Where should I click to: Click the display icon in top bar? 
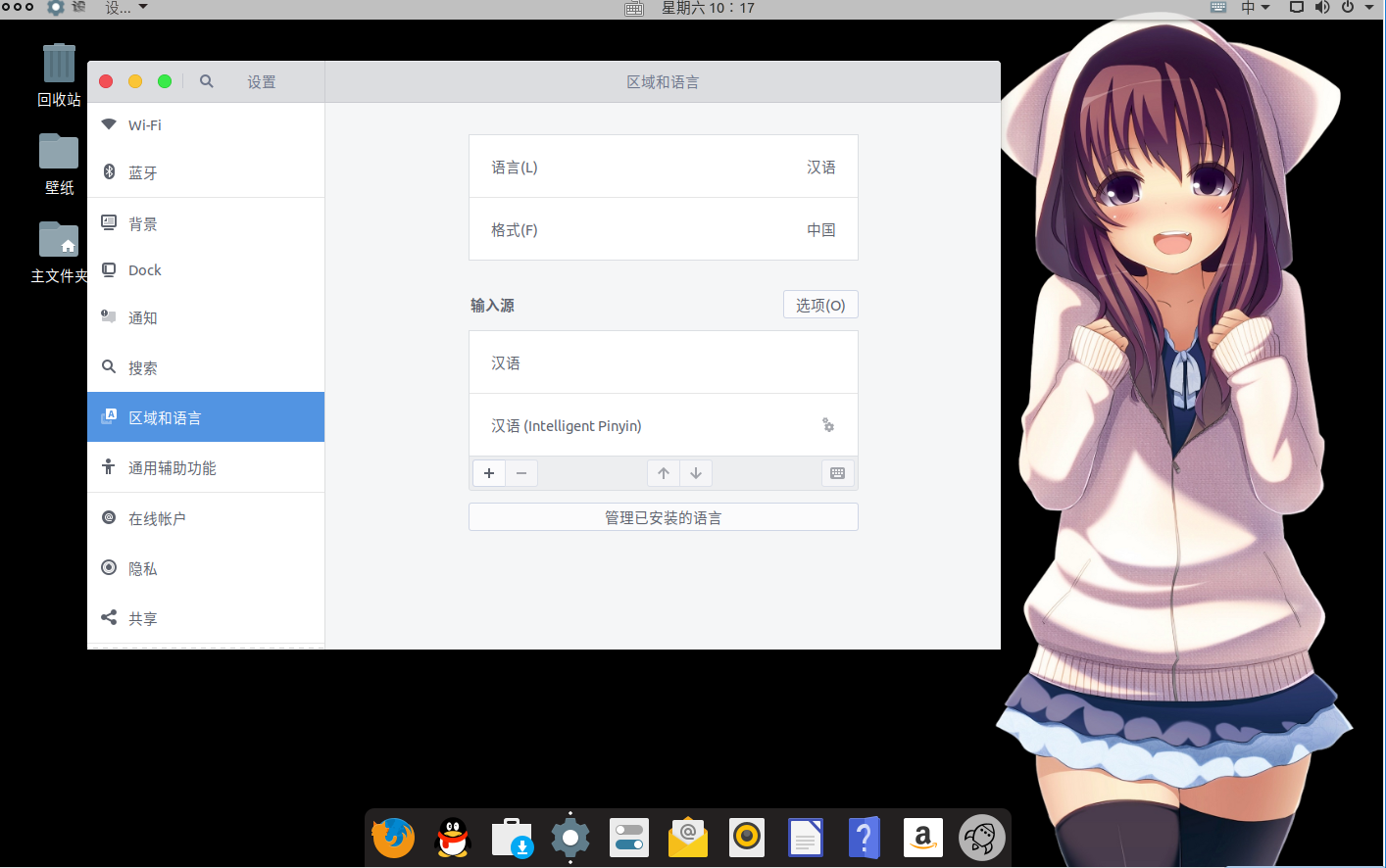(1296, 8)
